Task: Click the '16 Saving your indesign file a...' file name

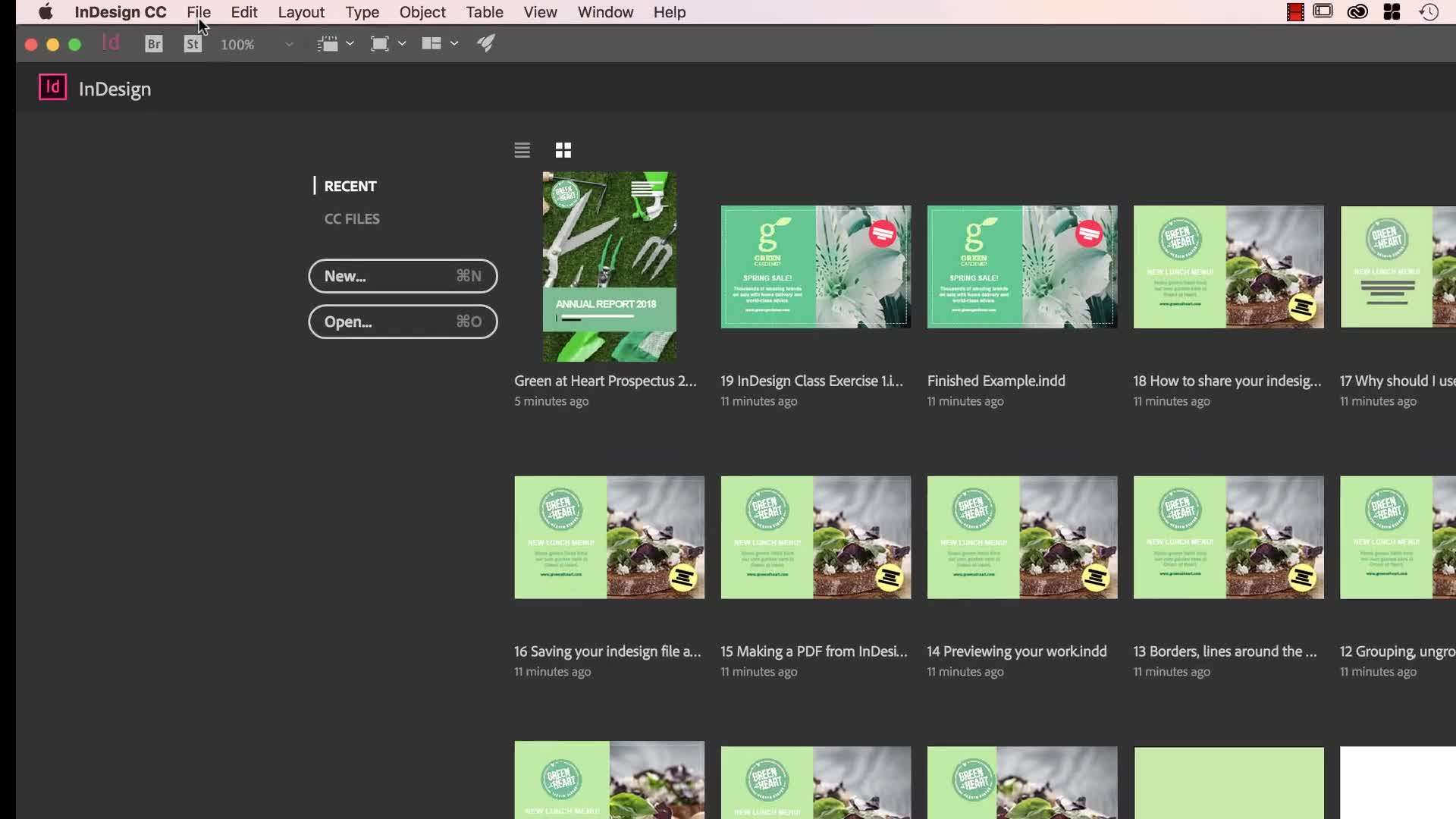Action: pos(607,651)
